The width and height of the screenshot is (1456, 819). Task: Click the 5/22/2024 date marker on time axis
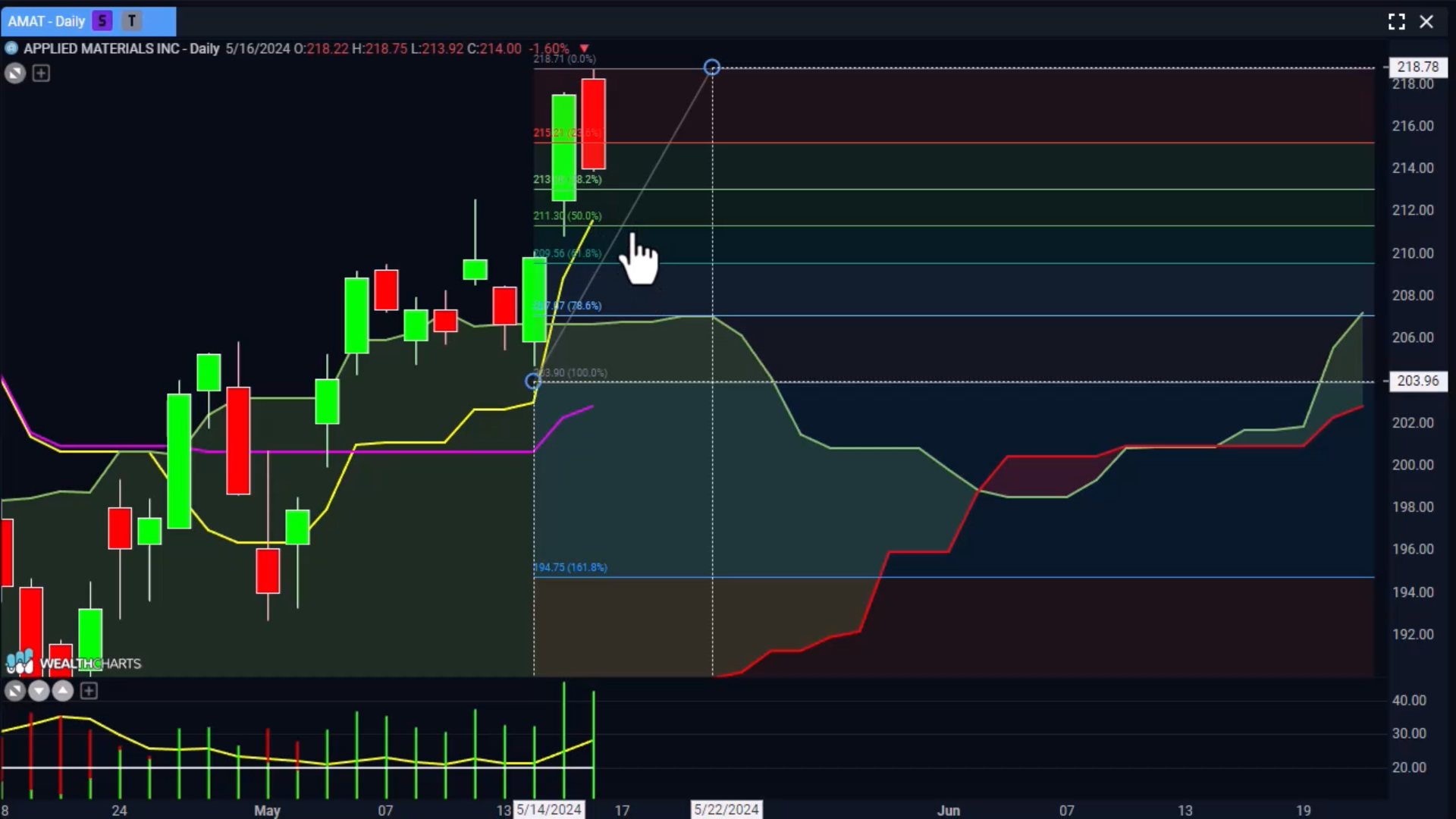pyautogui.click(x=726, y=810)
